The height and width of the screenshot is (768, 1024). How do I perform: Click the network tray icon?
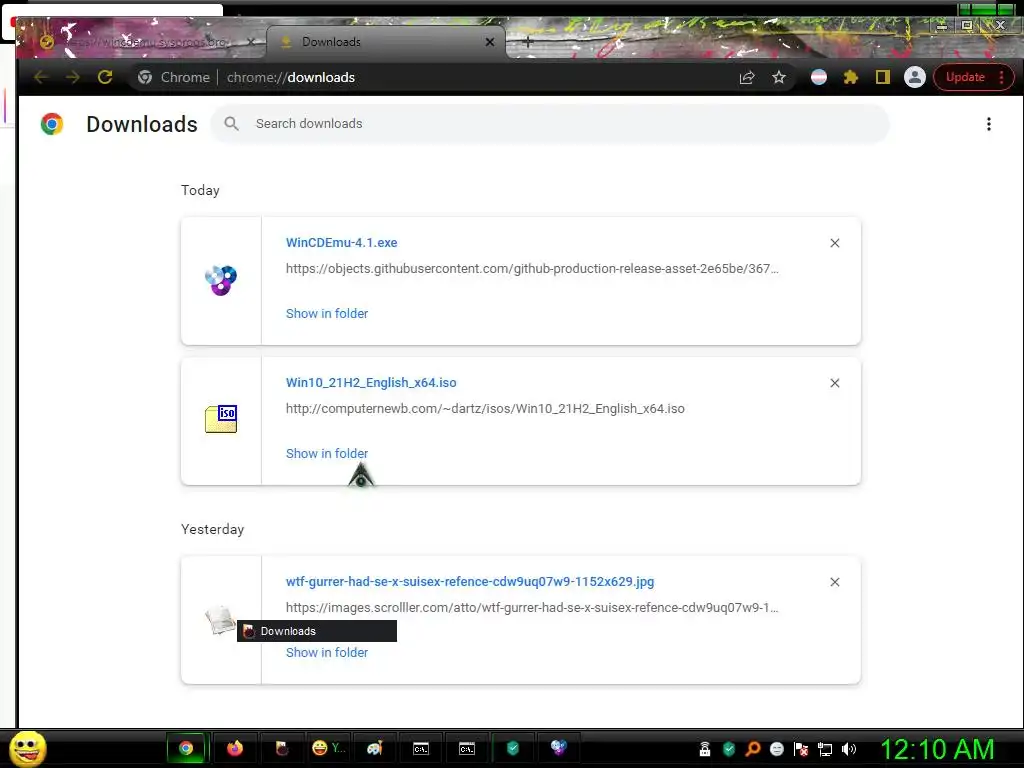pyautogui.click(x=825, y=749)
